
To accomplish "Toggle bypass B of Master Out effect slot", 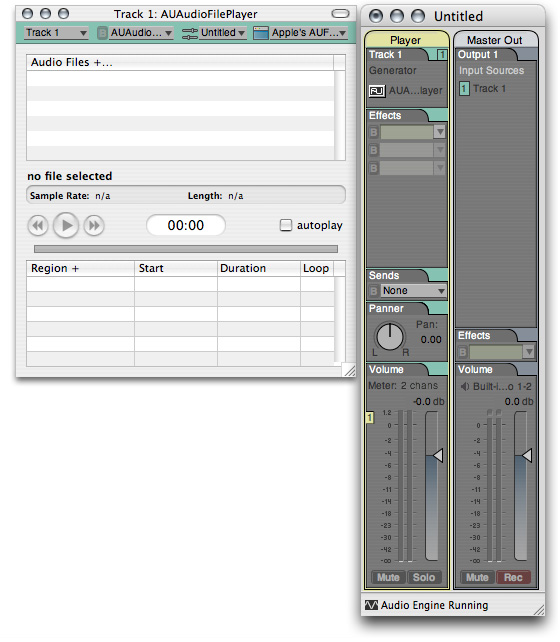I will pyautogui.click(x=463, y=352).
